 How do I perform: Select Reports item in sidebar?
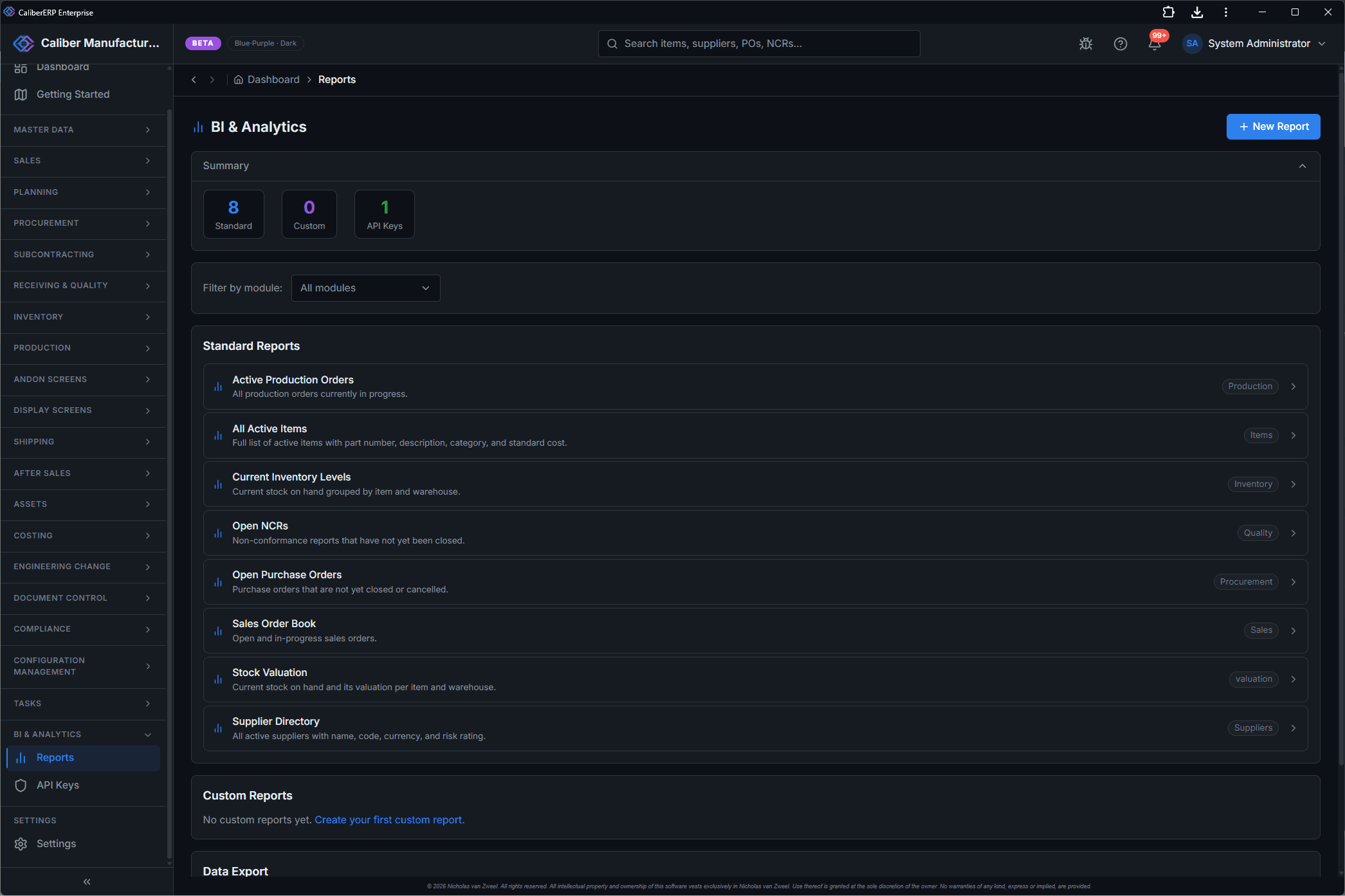pos(84,758)
